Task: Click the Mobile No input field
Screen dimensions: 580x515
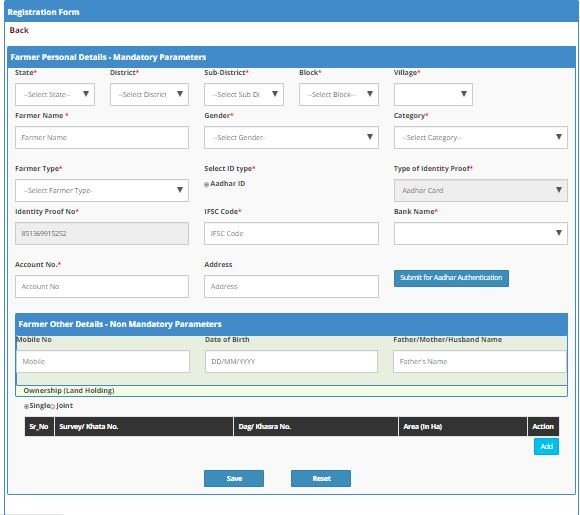Action: (x=103, y=361)
